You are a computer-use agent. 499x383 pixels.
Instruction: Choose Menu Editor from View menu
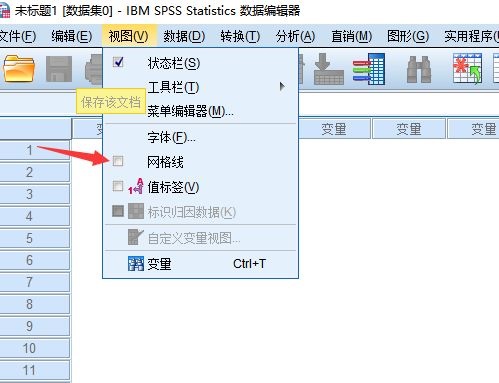tap(200, 111)
